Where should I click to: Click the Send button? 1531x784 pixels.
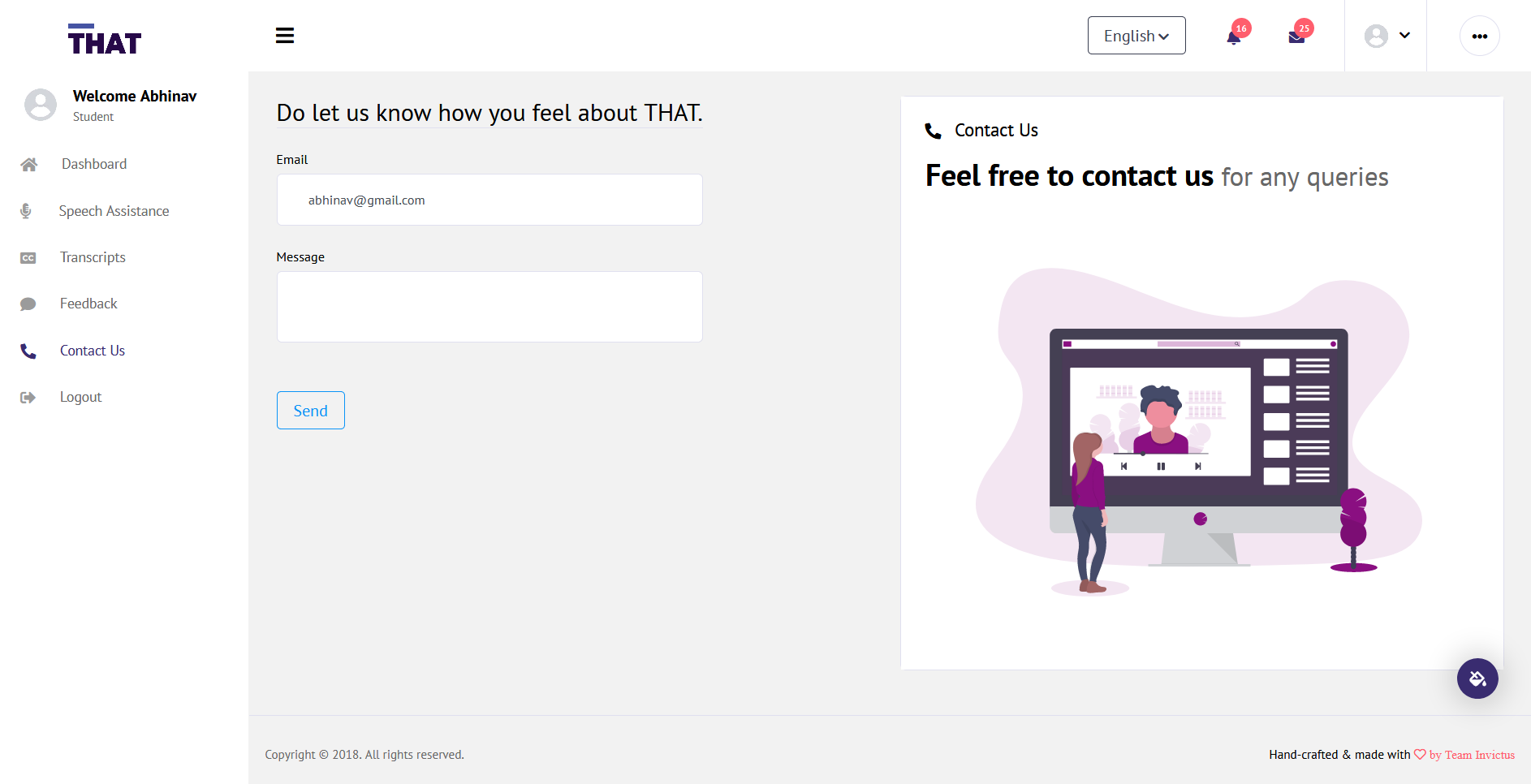[x=311, y=411]
